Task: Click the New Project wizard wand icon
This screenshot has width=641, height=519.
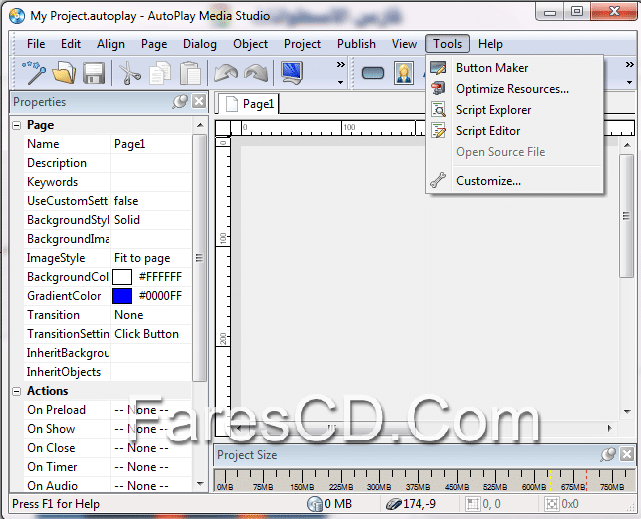Action: pyautogui.click(x=34, y=73)
